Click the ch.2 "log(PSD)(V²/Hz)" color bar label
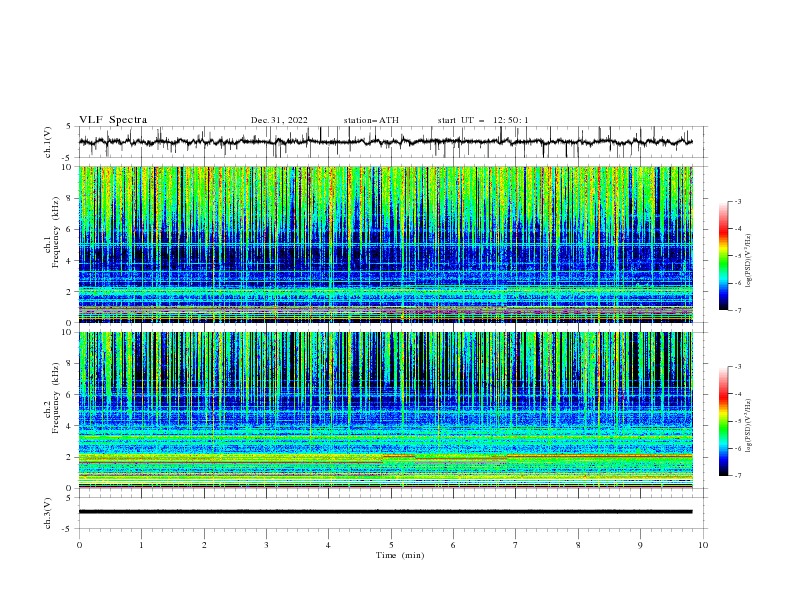The width and height of the screenshot is (792, 612). click(749, 426)
